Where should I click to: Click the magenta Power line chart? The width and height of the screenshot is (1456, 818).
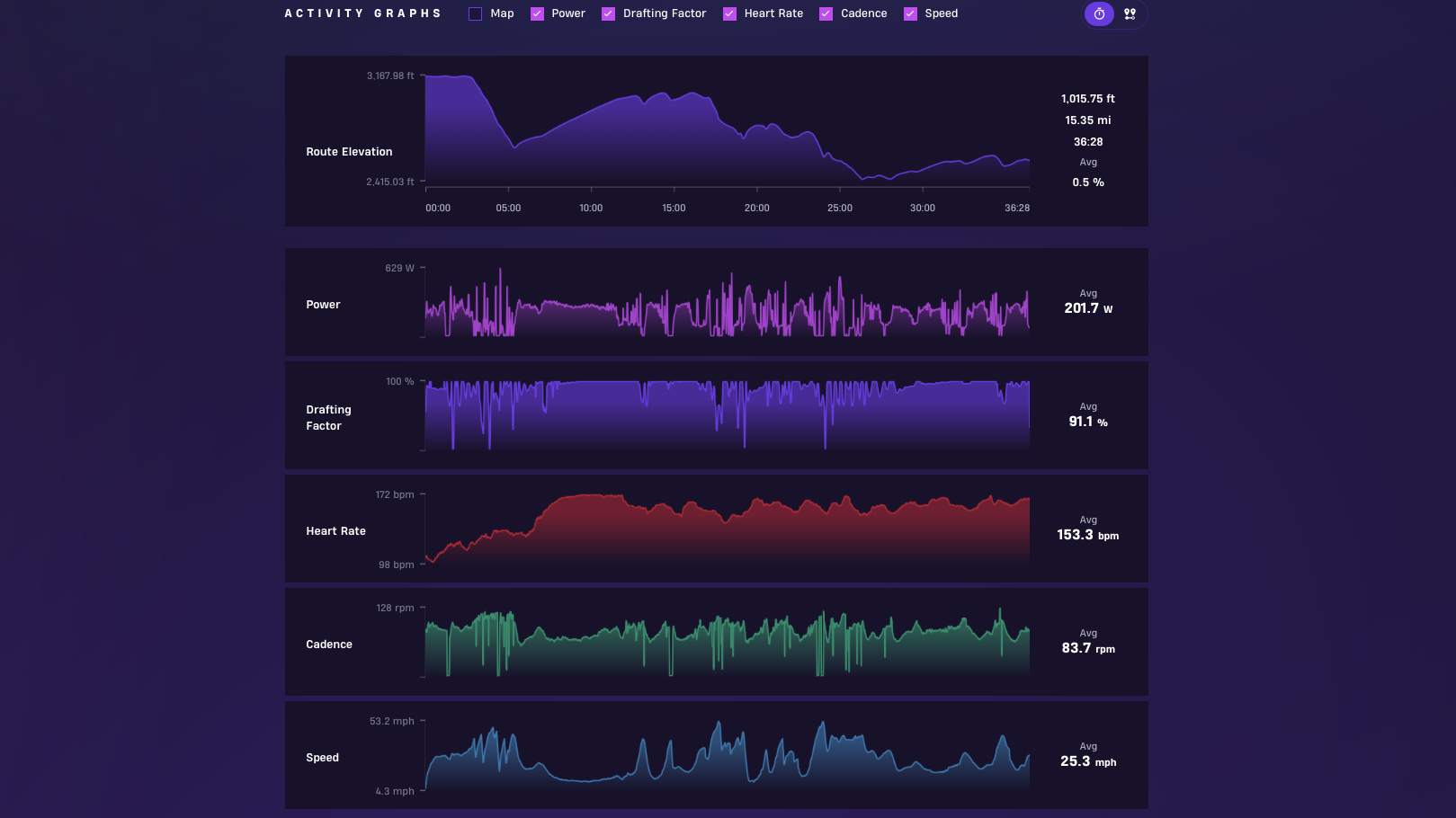pyautogui.click(x=727, y=303)
